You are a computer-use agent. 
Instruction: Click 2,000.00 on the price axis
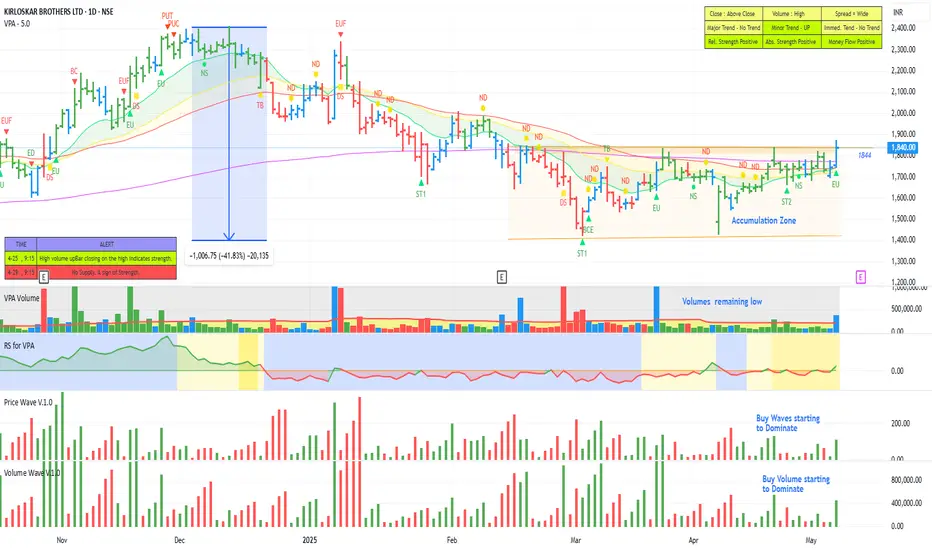point(903,113)
